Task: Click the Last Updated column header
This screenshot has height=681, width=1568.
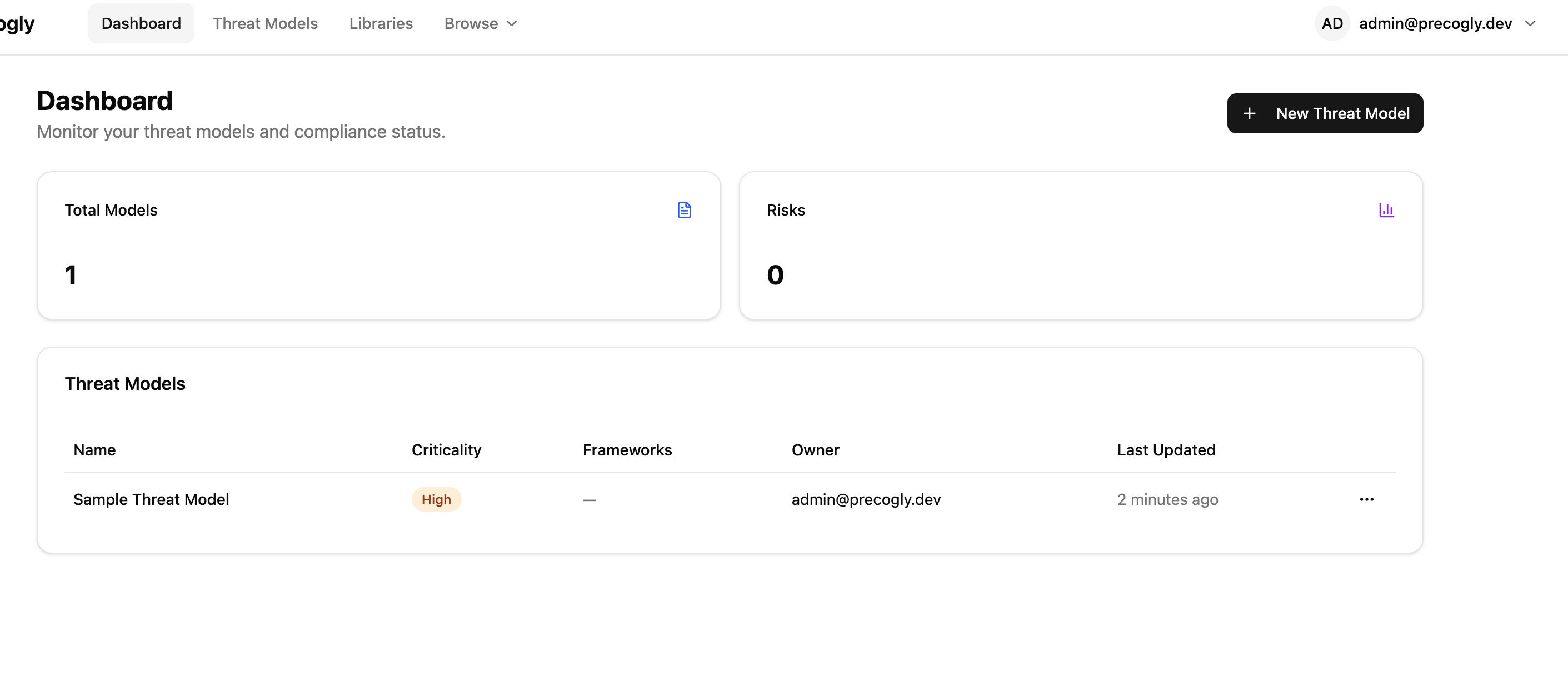Action: click(x=1166, y=450)
